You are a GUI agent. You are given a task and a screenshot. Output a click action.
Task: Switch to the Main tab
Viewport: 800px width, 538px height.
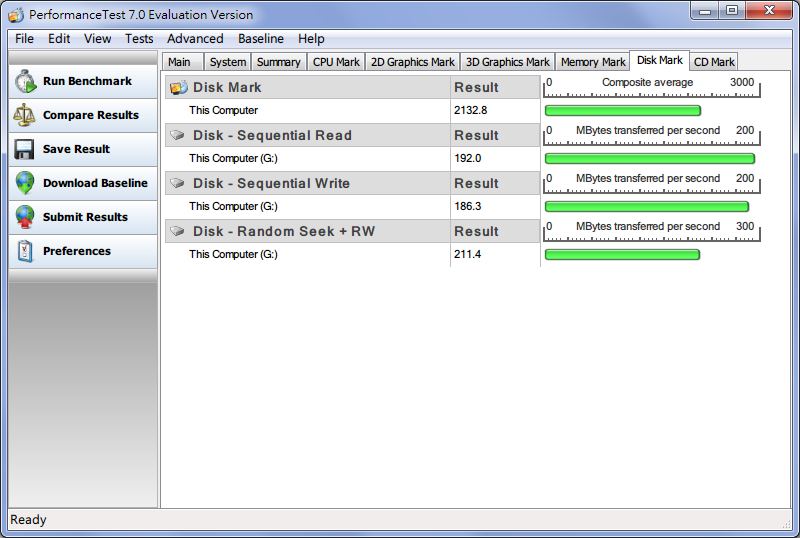point(183,62)
